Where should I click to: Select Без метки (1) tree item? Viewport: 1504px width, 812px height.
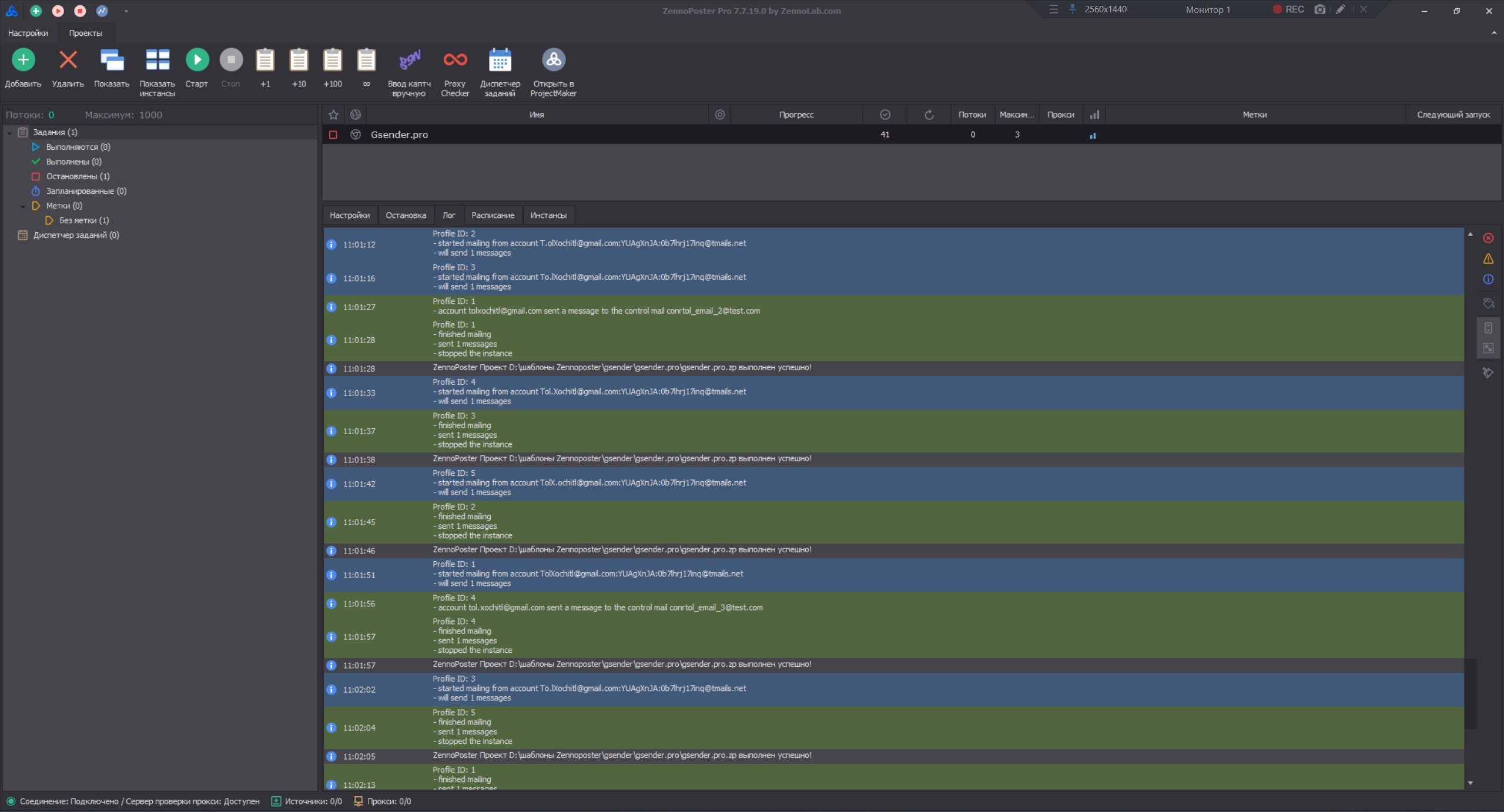84,220
